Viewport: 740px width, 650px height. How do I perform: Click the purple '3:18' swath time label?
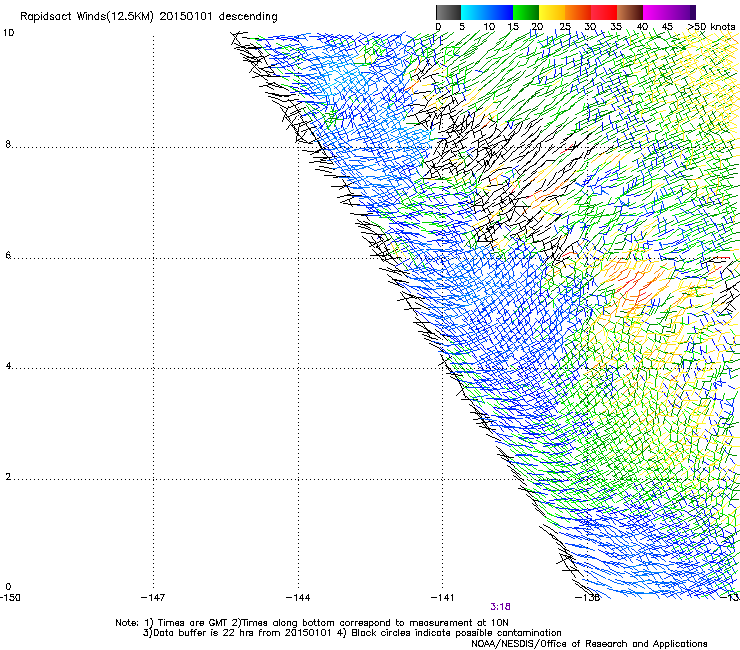500,607
